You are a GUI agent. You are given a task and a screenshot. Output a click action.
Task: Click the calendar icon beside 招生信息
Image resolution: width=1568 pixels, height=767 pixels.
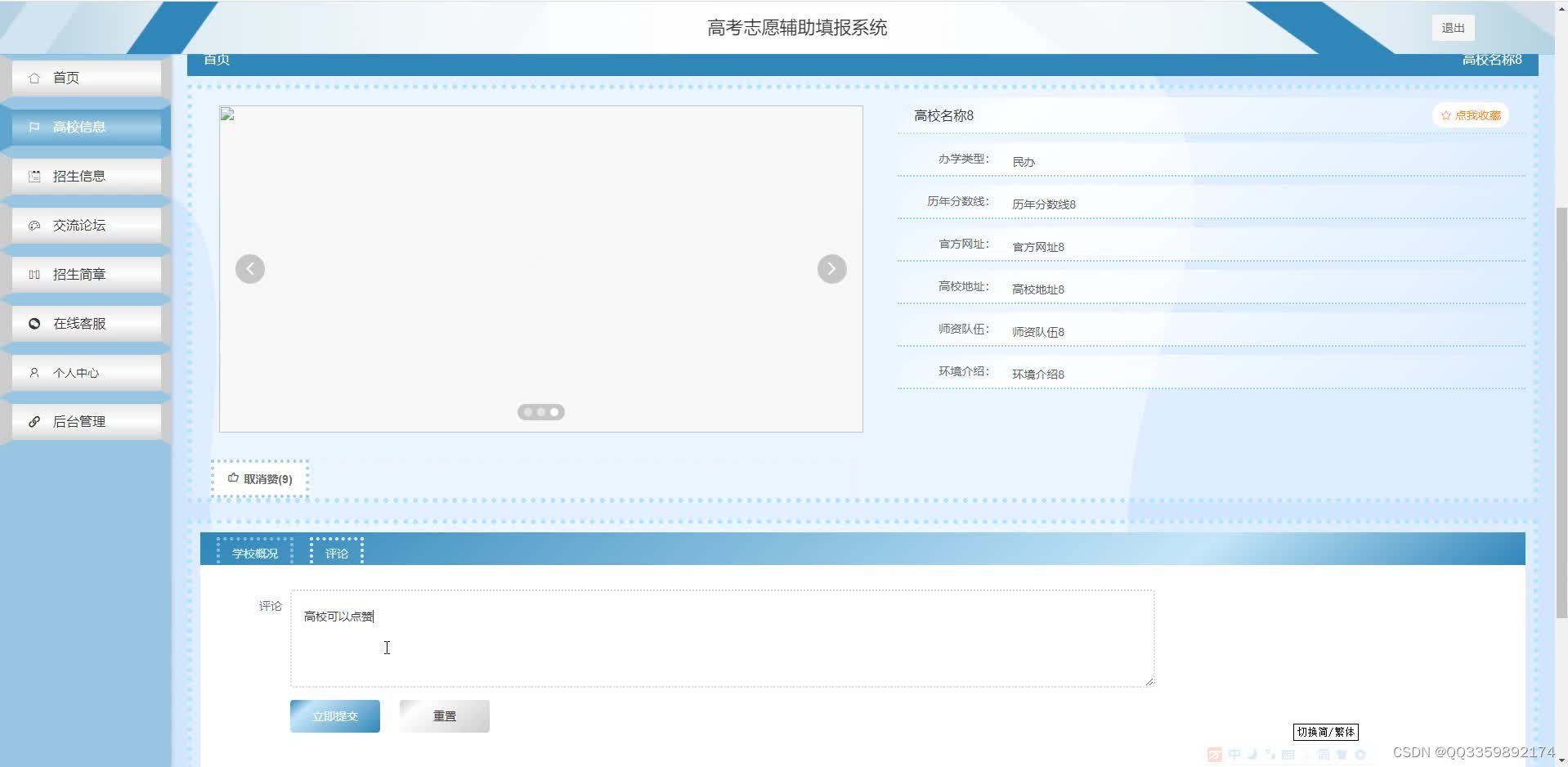tap(34, 176)
